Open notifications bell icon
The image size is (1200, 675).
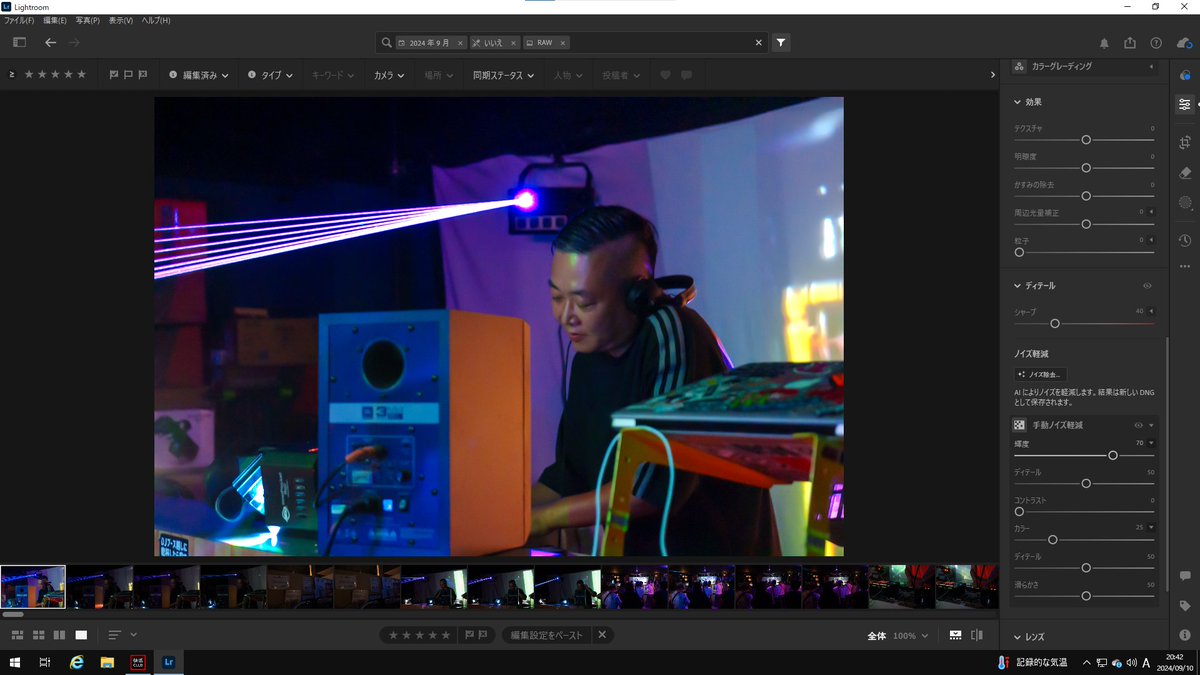pos(1104,43)
